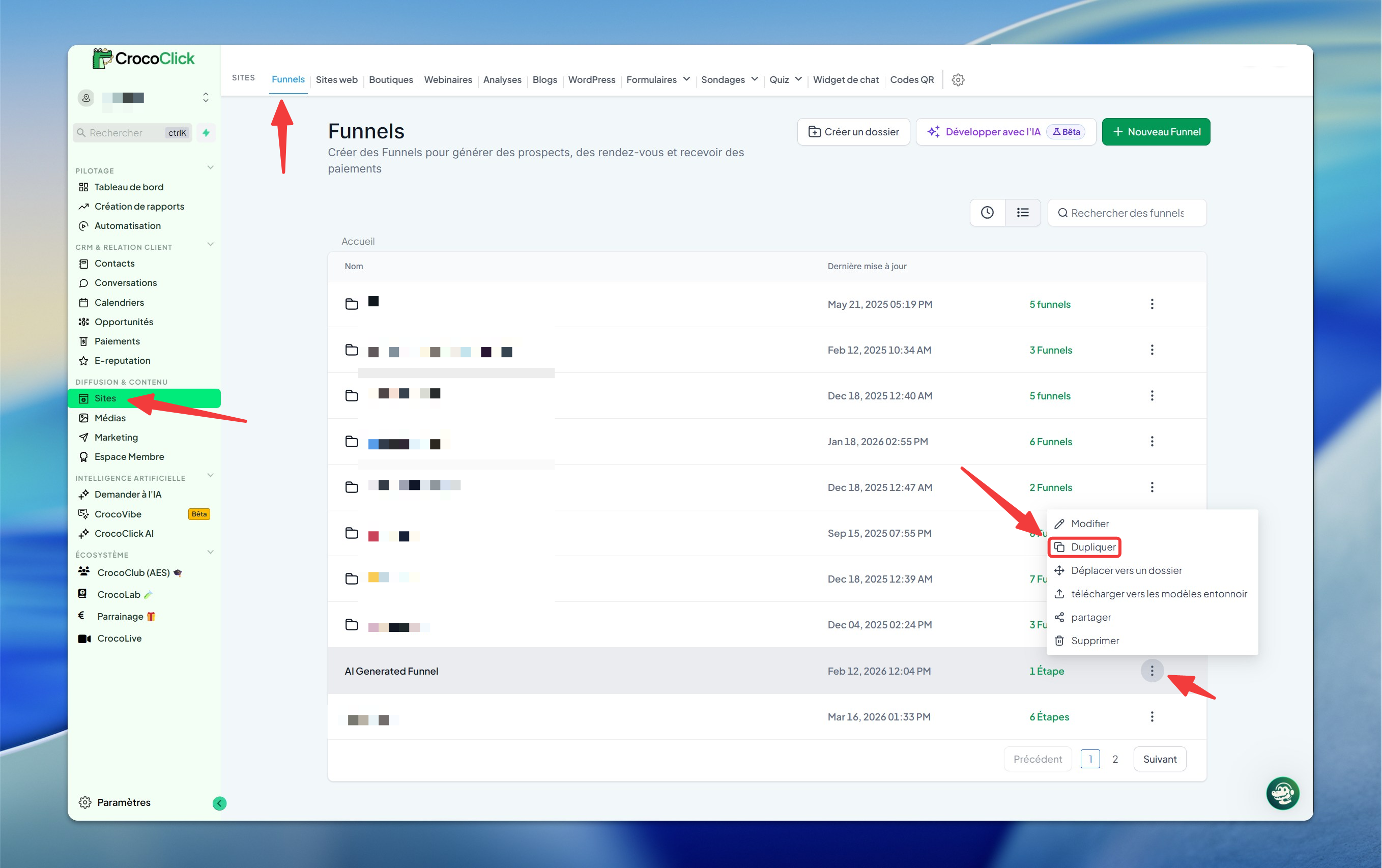Viewport: 1382px width, 868px height.
Task: Click Créer un dossier button
Action: click(853, 132)
